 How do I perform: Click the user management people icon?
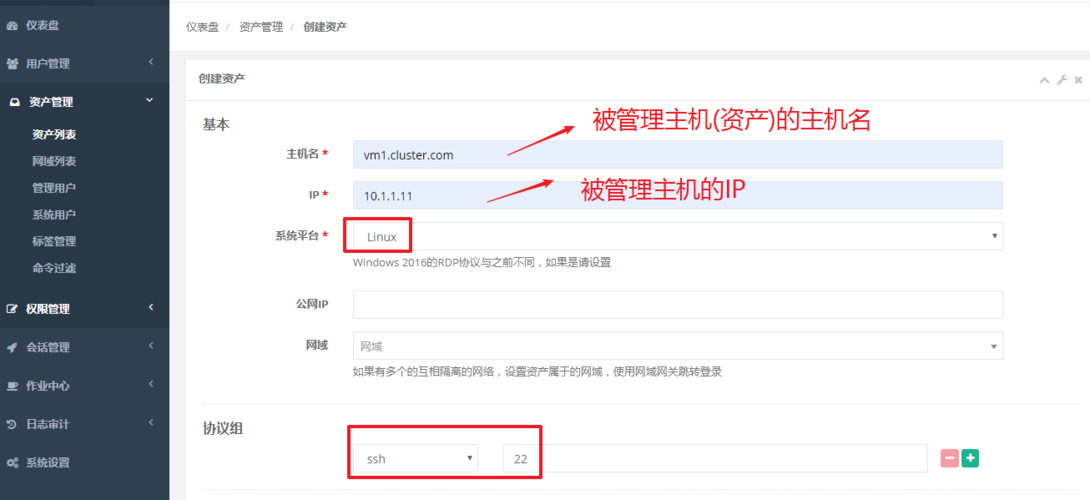coord(12,64)
